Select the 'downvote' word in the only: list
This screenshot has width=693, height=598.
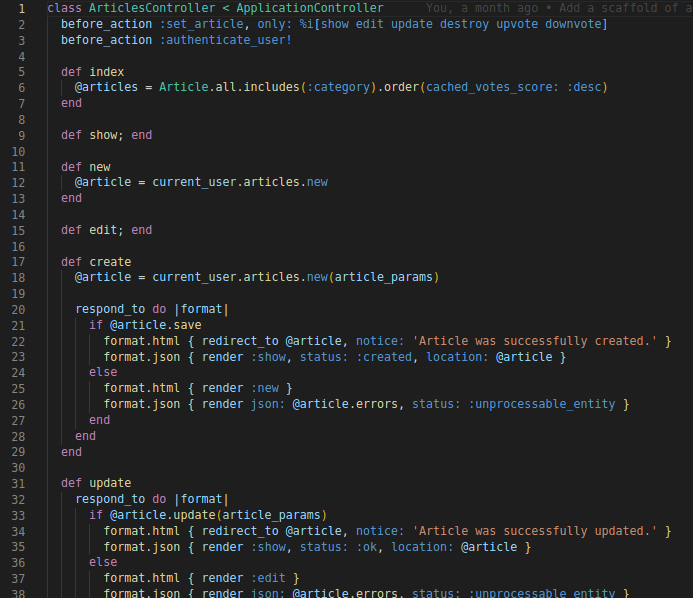click(x=572, y=24)
